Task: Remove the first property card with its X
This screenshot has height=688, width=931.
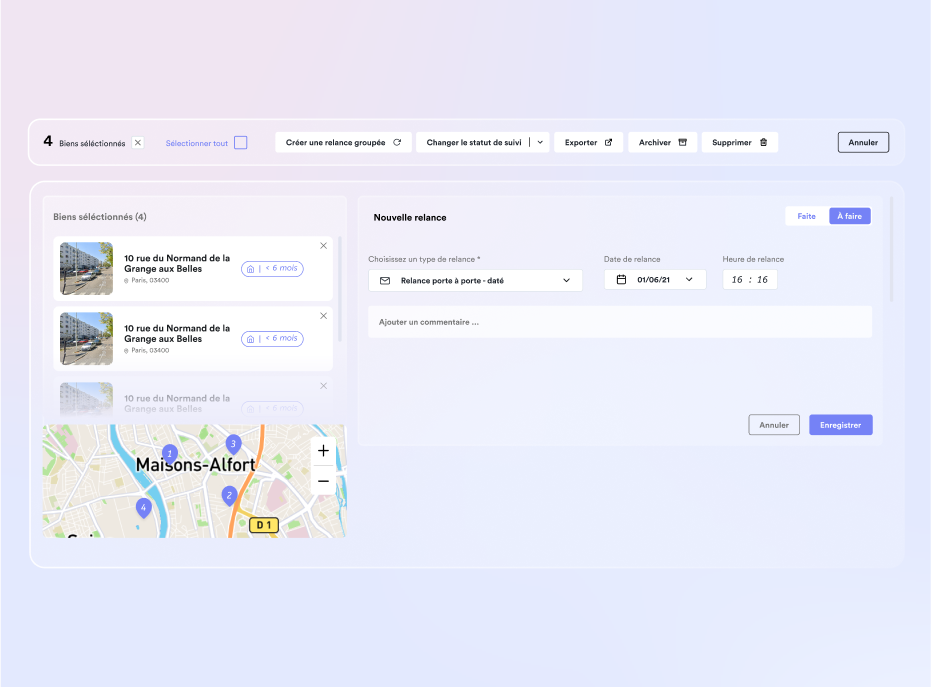Action: [324, 246]
